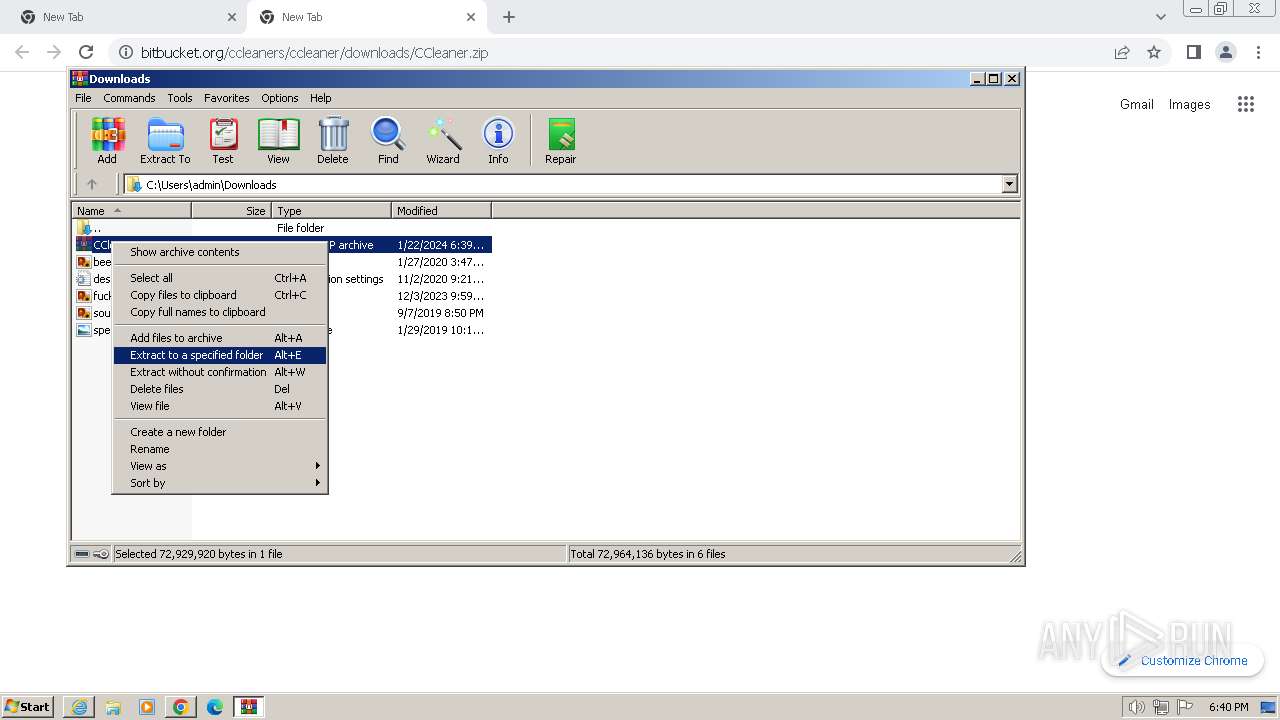Open the Favorites menu
This screenshot has width=1280, height=720.
tap(227, 98)
